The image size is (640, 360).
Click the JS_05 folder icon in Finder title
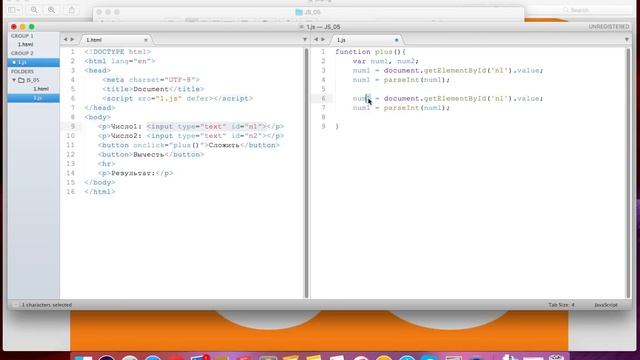tap(299, 12)
